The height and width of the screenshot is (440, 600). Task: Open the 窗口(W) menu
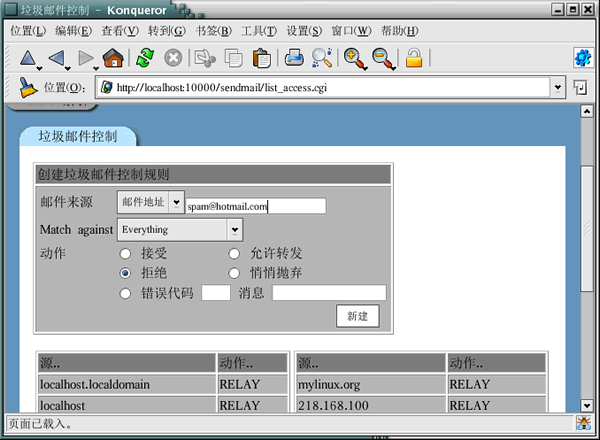(x=351, y=31)
